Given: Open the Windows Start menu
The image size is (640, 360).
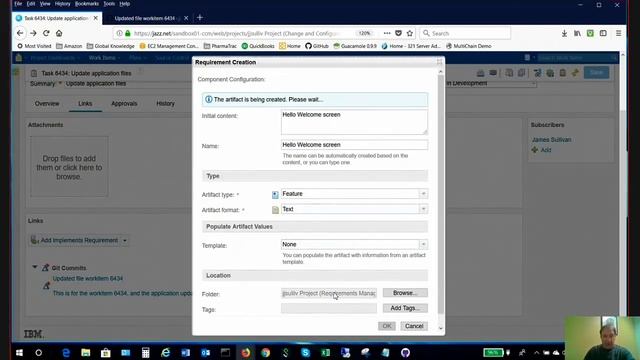Looking at the screenshot, I should [x=19, y=352].
